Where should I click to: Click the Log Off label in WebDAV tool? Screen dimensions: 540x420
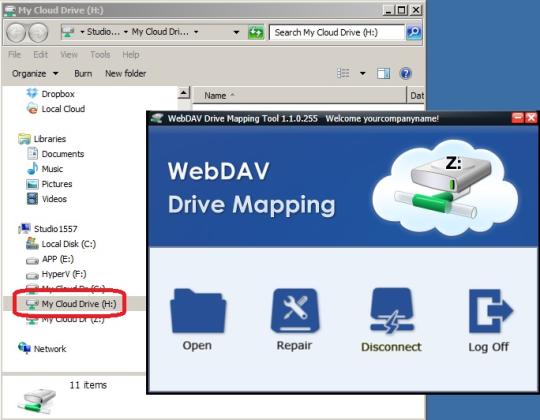coord(488,347)
